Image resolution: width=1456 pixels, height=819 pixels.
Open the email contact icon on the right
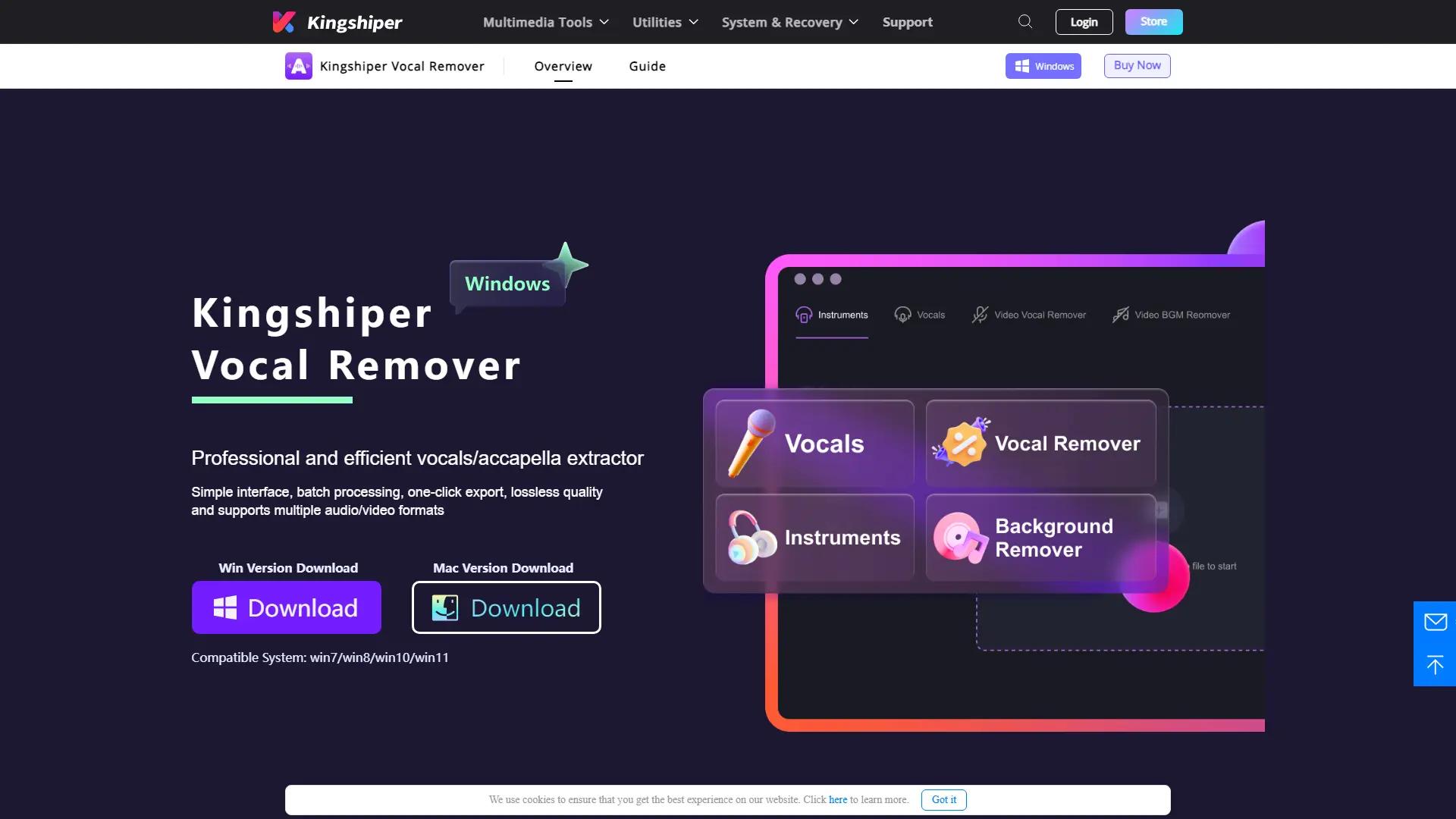tap(1435, 621)
